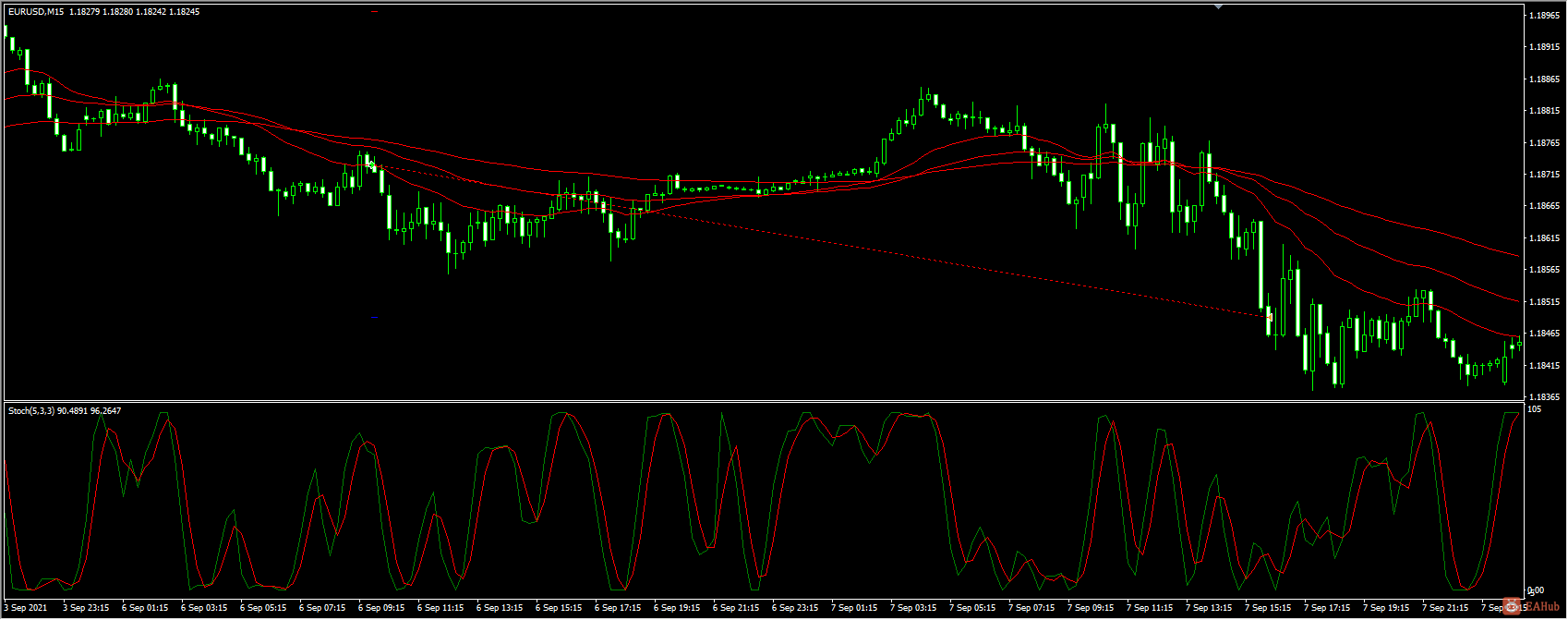
Task: Click the 1.18615 price axis label
Action: pos(1545,238)
